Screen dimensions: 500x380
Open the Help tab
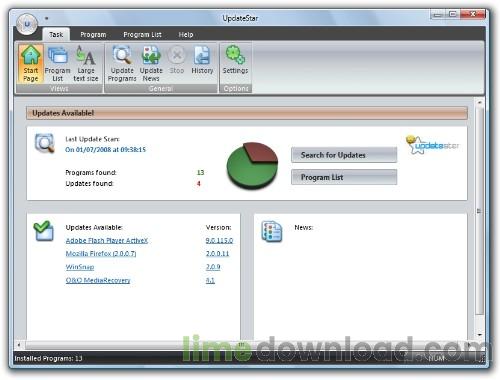[186, 34]
